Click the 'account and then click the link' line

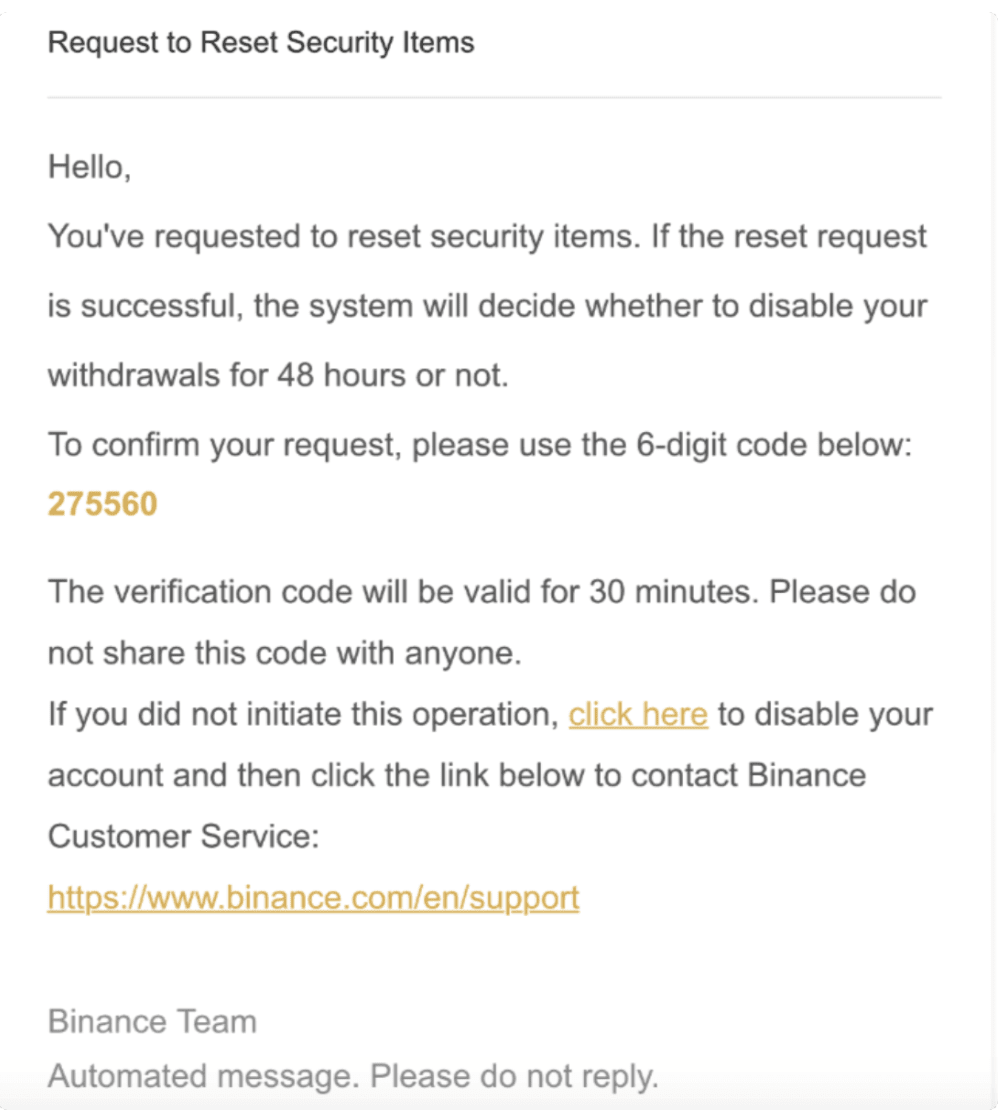[457, 776]
